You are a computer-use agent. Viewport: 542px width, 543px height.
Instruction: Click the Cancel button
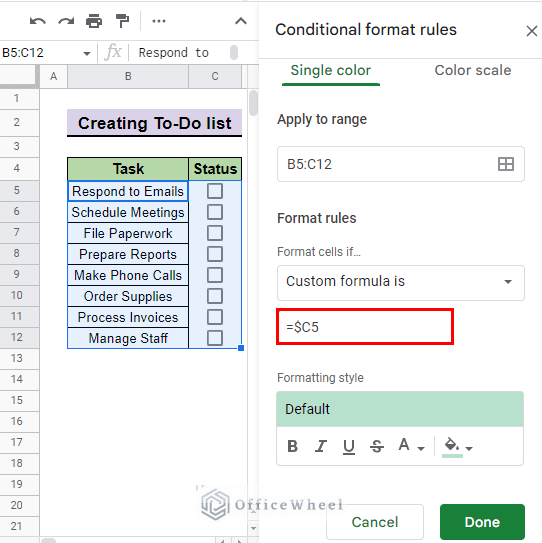tap(375, 522)
